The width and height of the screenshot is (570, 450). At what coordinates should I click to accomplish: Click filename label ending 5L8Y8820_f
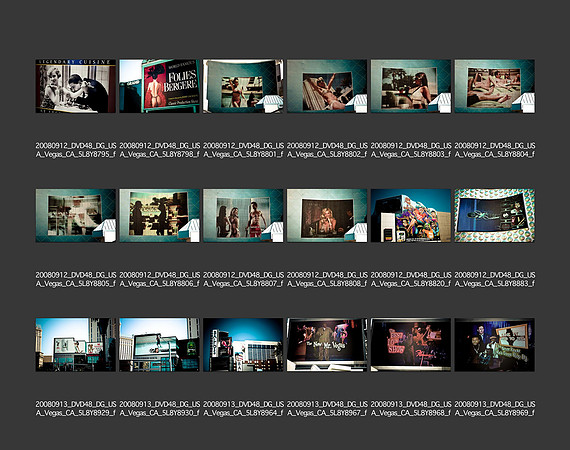click(411, 279)
